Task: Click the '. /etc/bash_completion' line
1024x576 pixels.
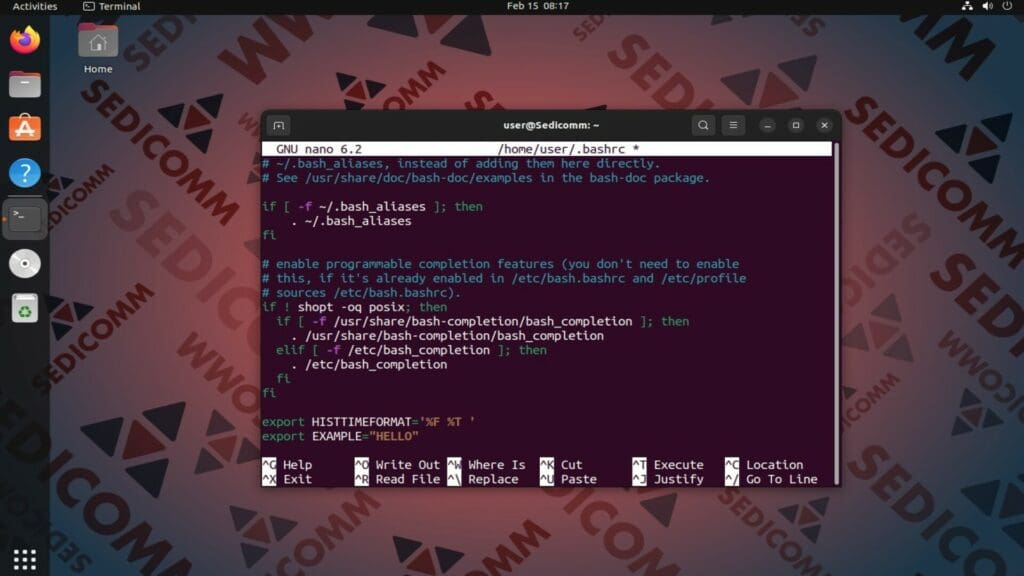Action: (x=369, y=364)
